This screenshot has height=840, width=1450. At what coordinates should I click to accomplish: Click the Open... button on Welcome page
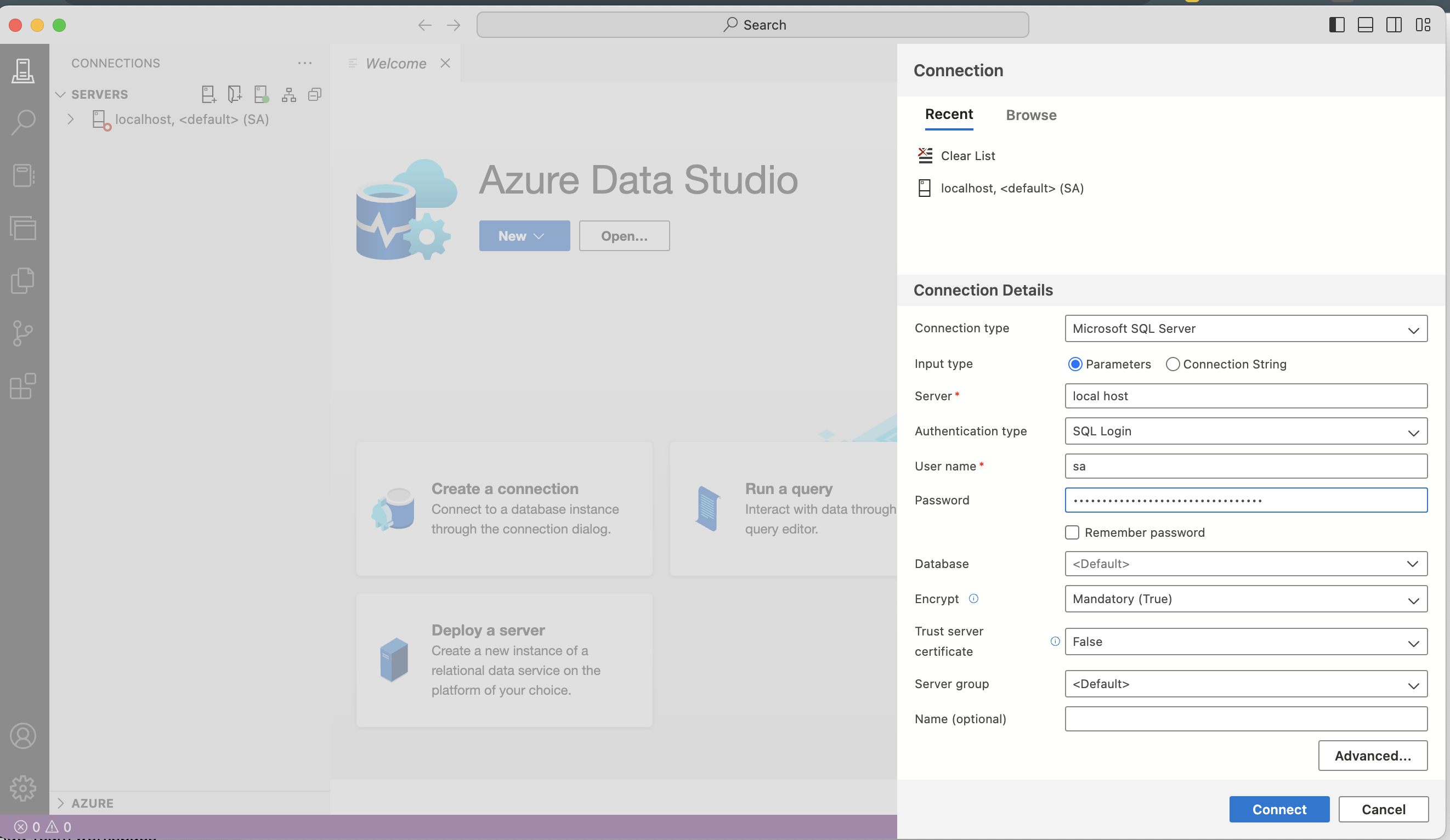pos(624,236)
